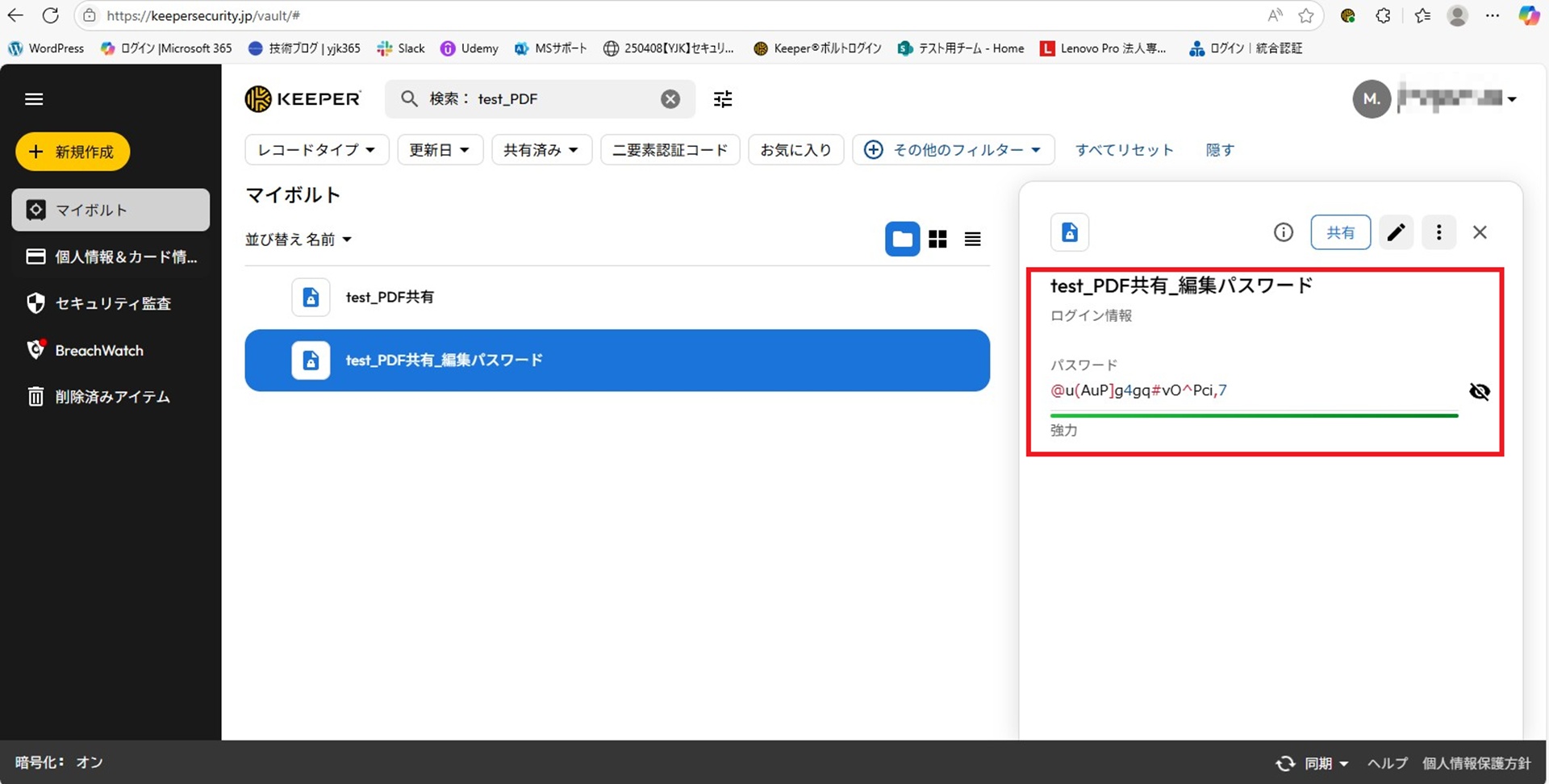The image size is (1549, 784).
Task: Switch to grid view layout
Action: coord(937,240)
